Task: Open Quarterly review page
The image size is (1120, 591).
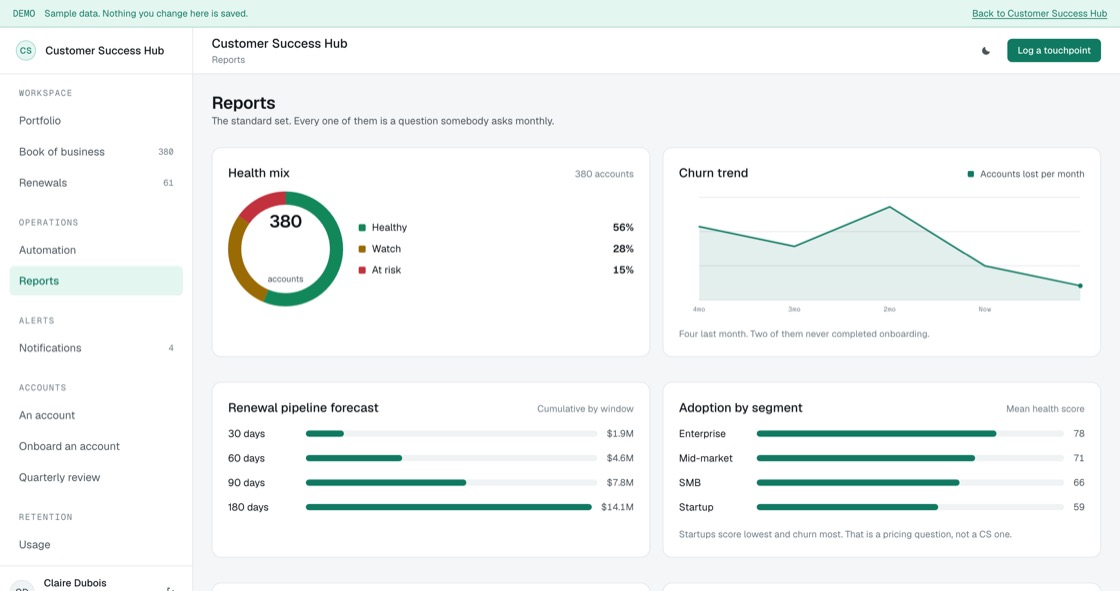Action: point(96,477)
